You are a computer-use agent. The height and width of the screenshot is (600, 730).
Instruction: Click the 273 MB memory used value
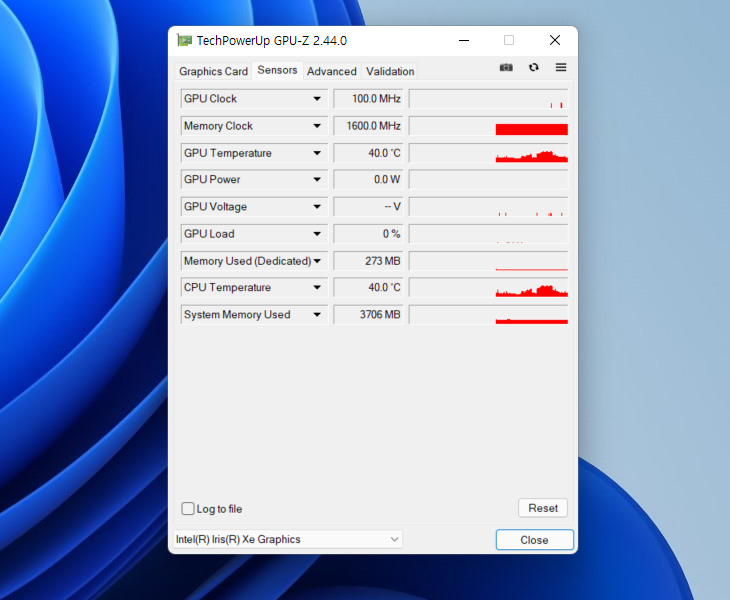click(x=368, y=261)
